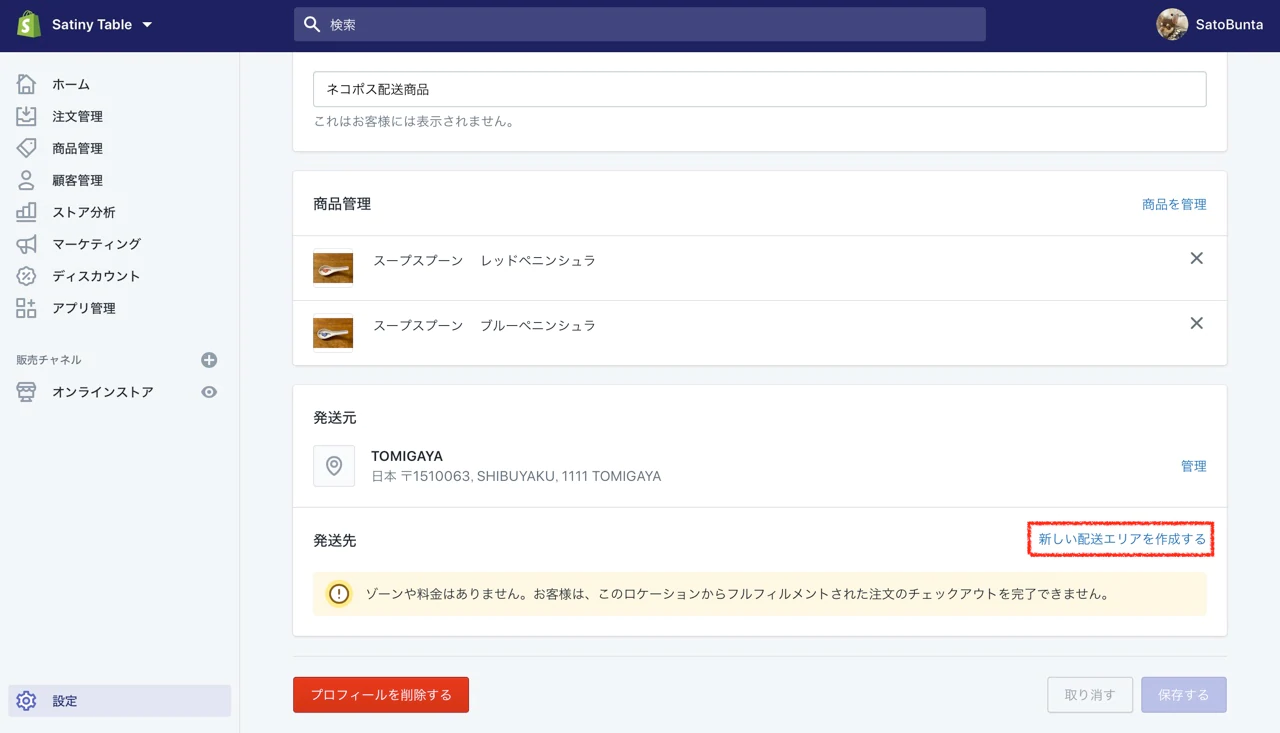Remove スープスプーン レッドペニンシュラ from profile
The image size is (1280, 733).
pyautogui.click(x=1196, y=259)
